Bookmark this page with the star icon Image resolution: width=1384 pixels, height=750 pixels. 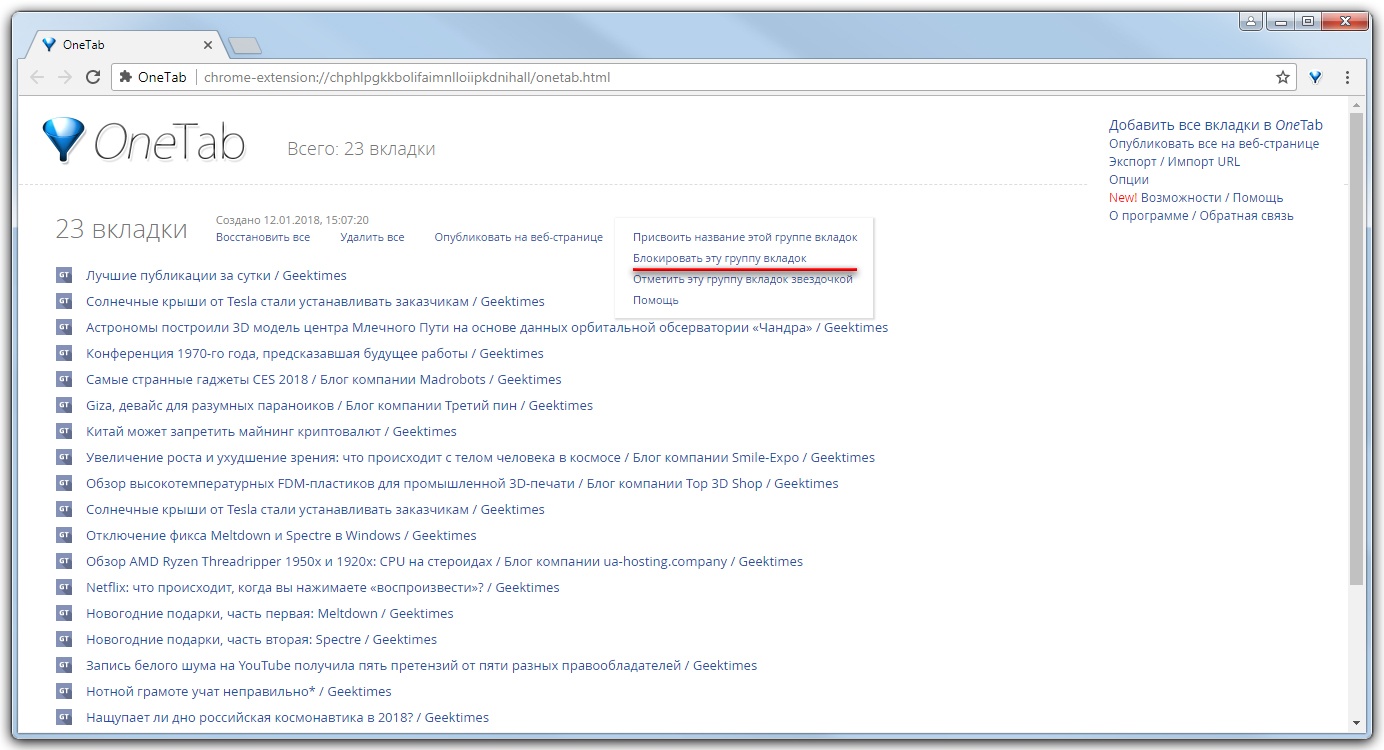[x=1283, y=77]
